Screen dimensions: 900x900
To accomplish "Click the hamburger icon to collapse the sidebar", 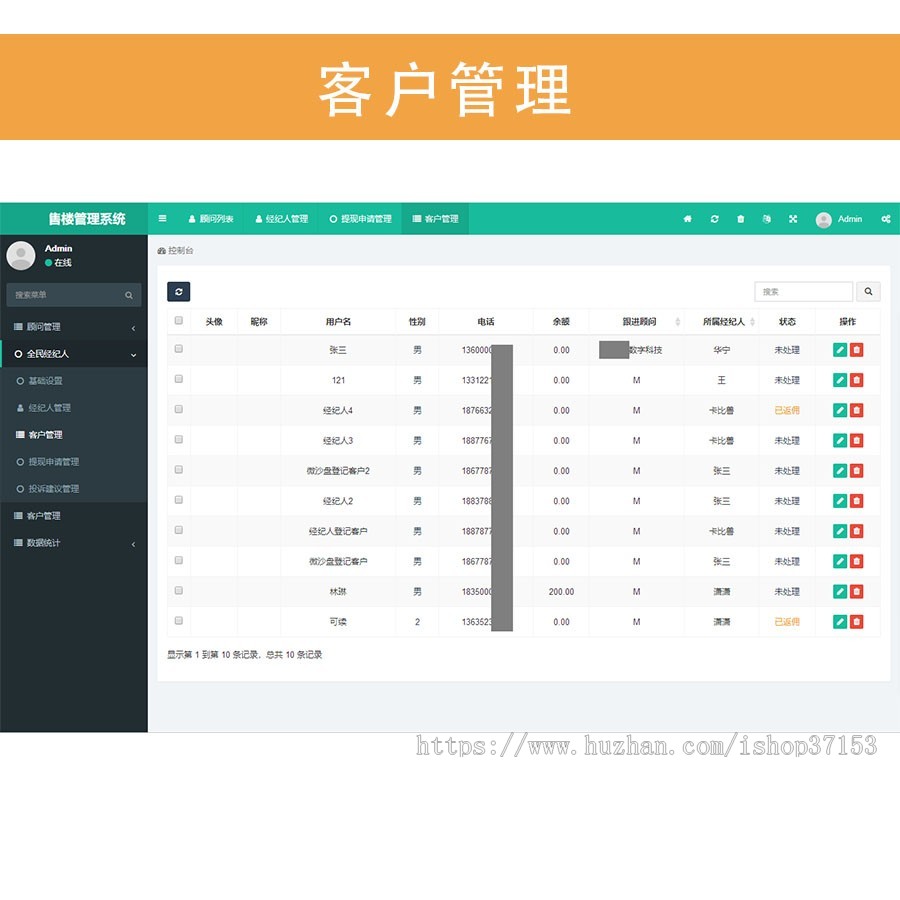I will point(163,218).
